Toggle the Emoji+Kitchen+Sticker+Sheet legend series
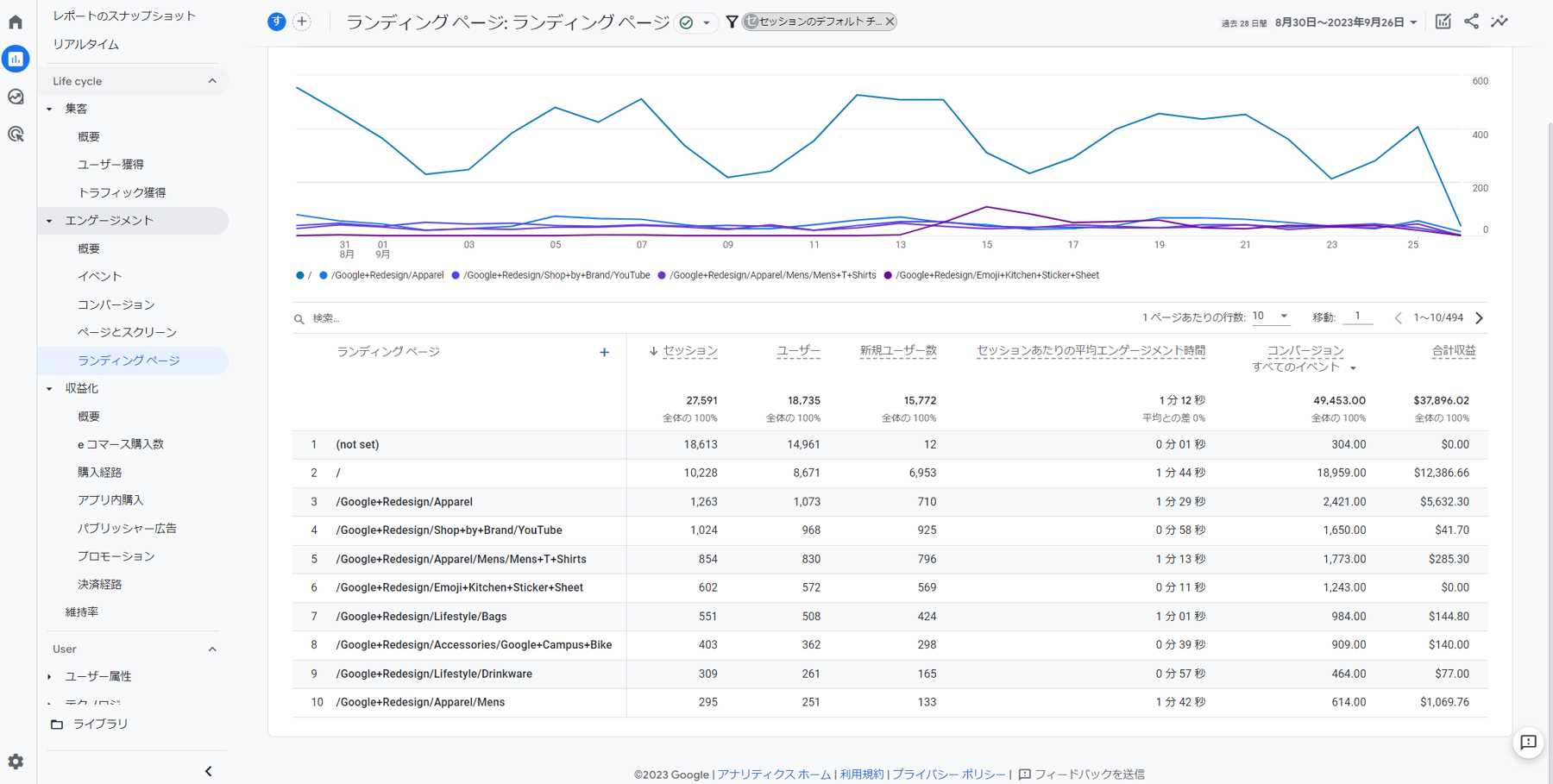Screen dimensions: 1553x784 (991, 275)
